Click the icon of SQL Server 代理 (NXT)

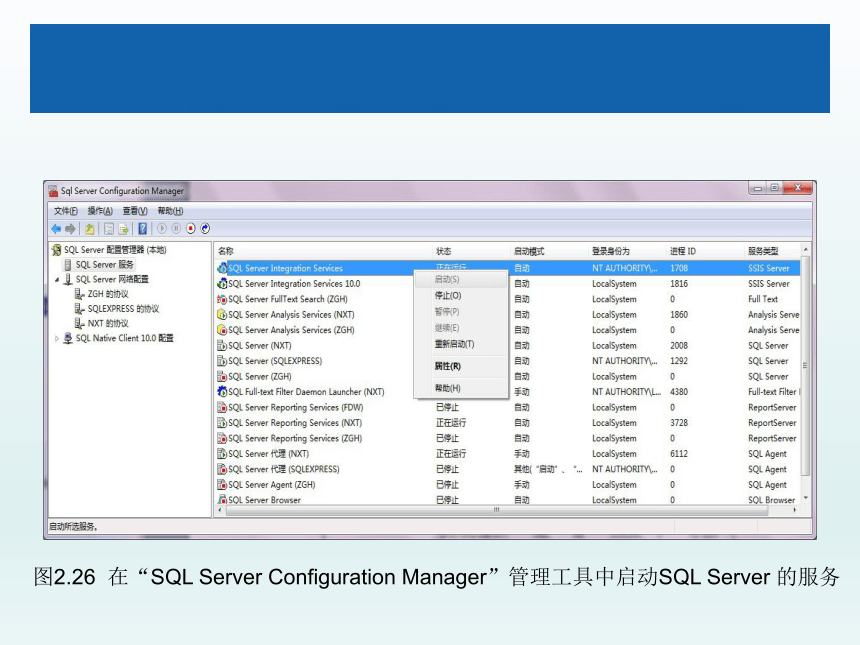222,454
